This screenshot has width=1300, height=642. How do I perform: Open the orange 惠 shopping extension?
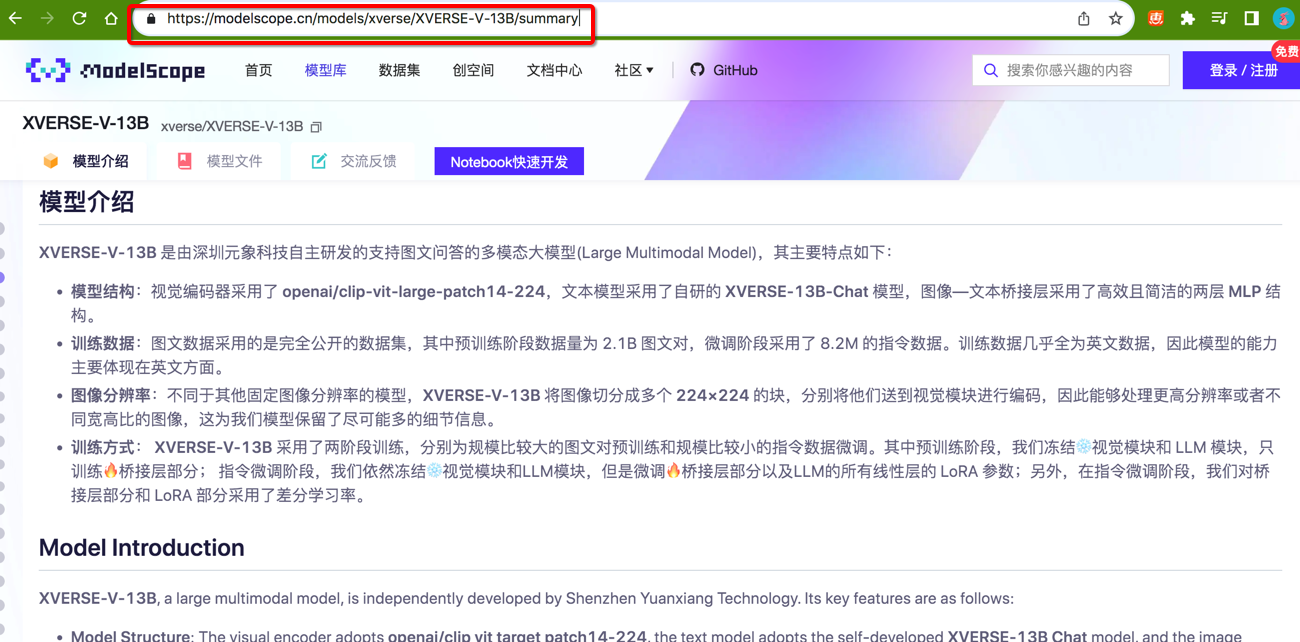coord(1156,18)
